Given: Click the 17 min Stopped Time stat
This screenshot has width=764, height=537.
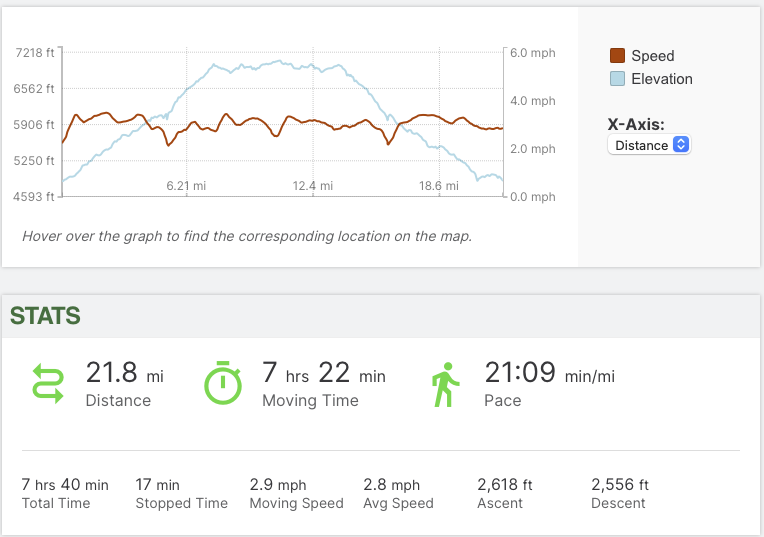Looking at the screenshot, I should (181, 493).
